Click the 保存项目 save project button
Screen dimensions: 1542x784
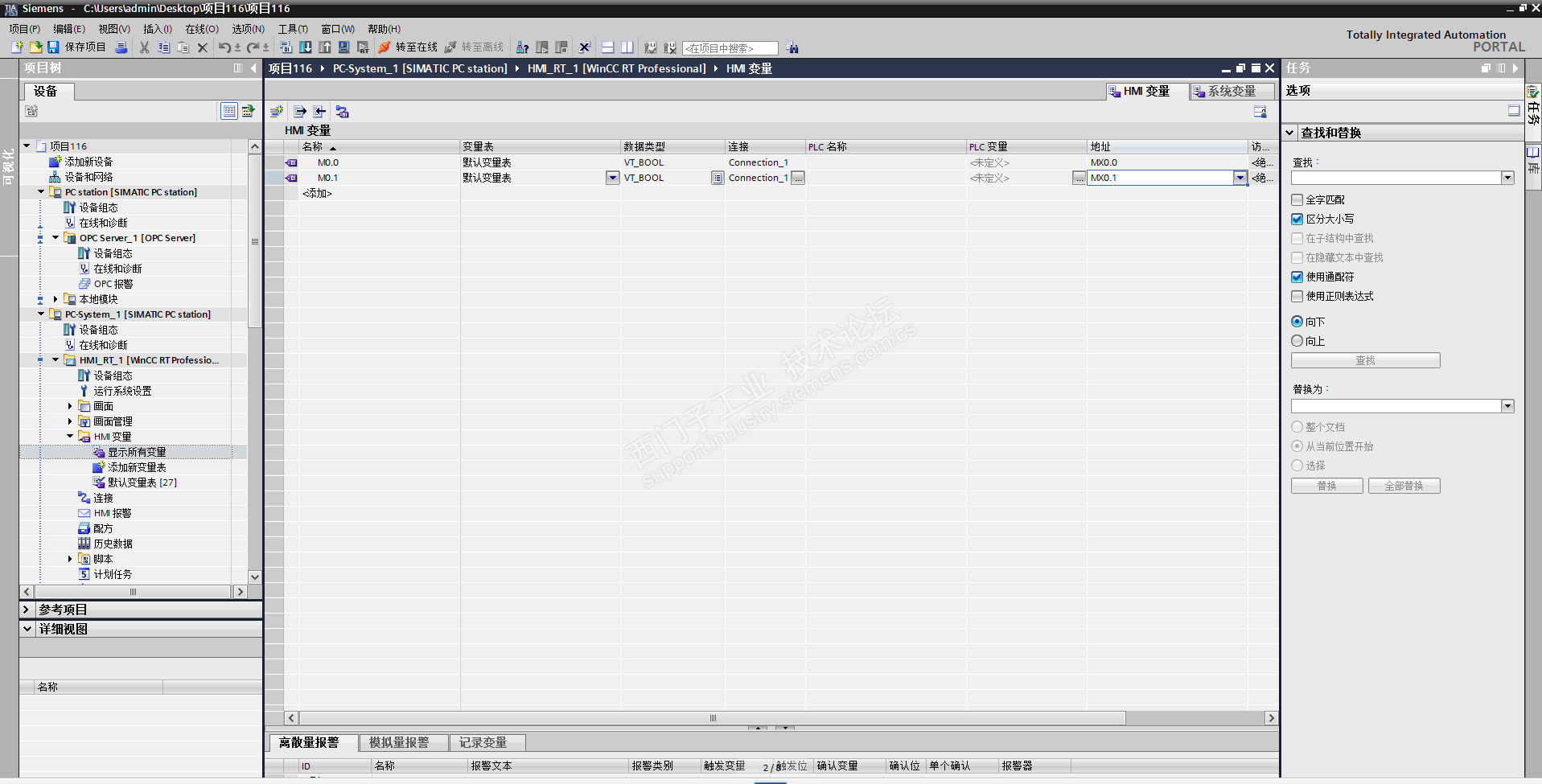[76, 47]
